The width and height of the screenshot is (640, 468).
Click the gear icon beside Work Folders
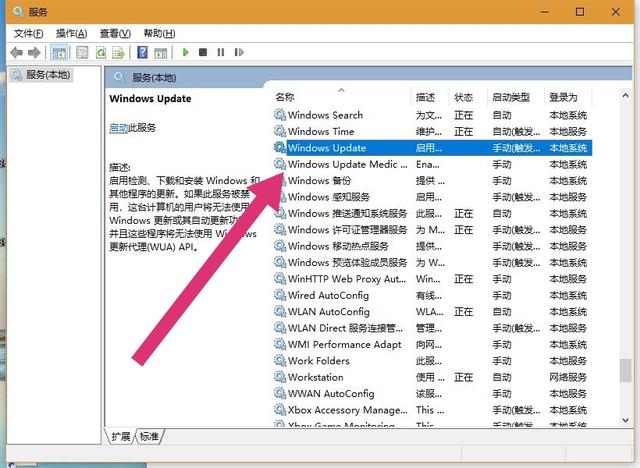(280, 360)
